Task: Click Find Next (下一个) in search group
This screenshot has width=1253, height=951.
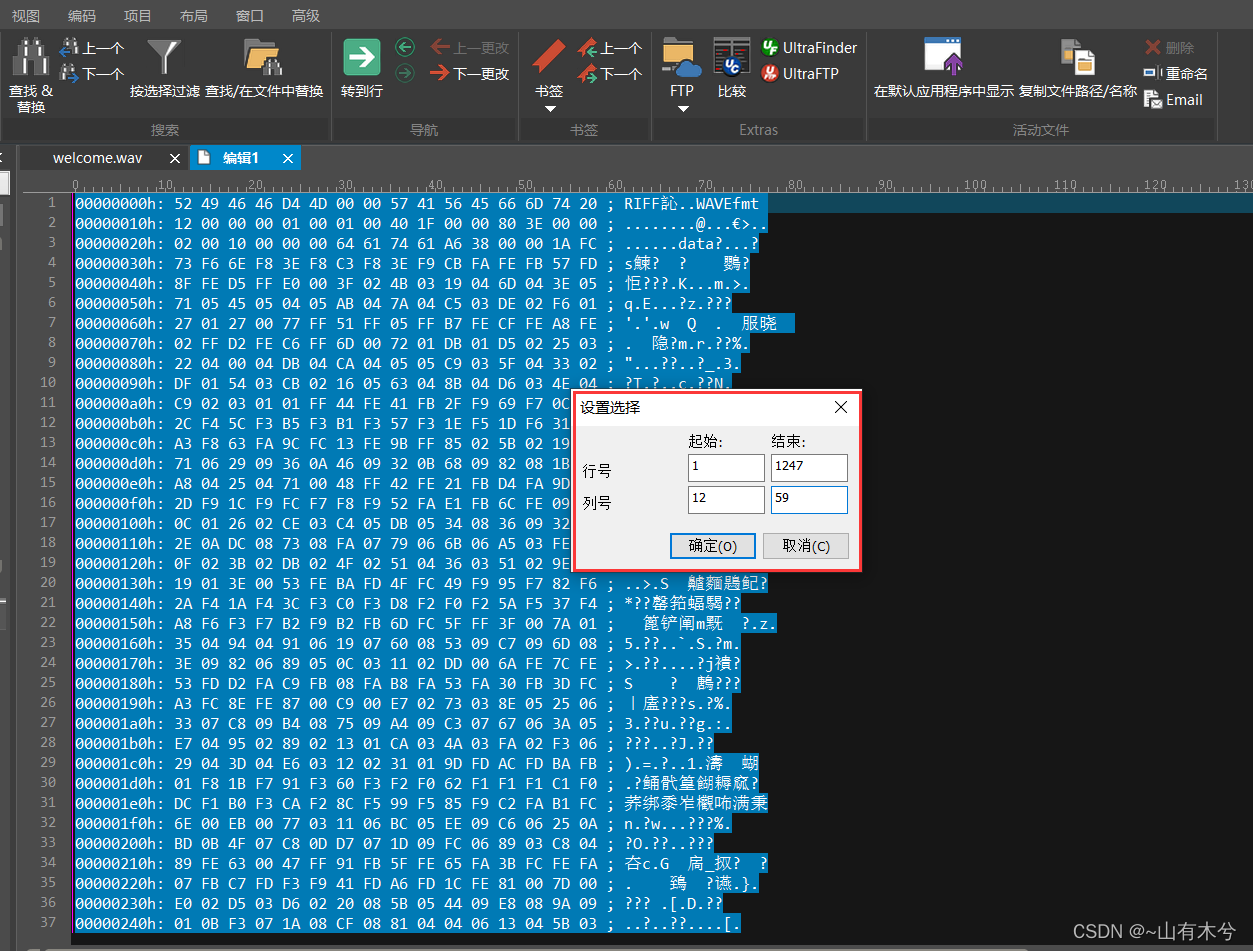Action: (92, 73)
